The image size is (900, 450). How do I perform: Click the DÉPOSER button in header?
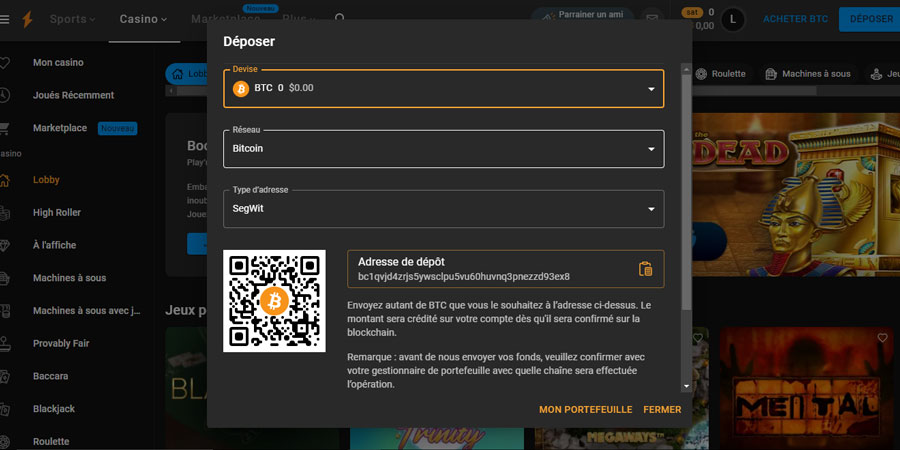(x=871, y=20)
